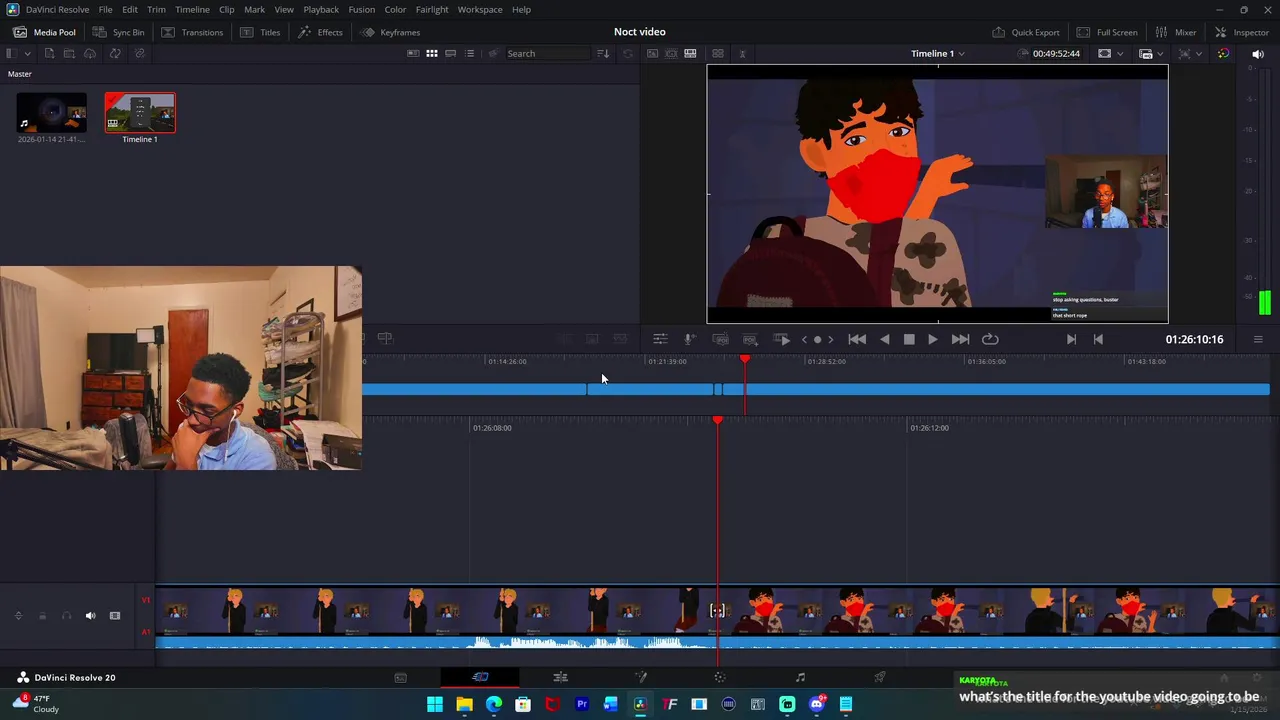
Task: Jump to previous marker arrow
Action: click(x=804, y=339)
